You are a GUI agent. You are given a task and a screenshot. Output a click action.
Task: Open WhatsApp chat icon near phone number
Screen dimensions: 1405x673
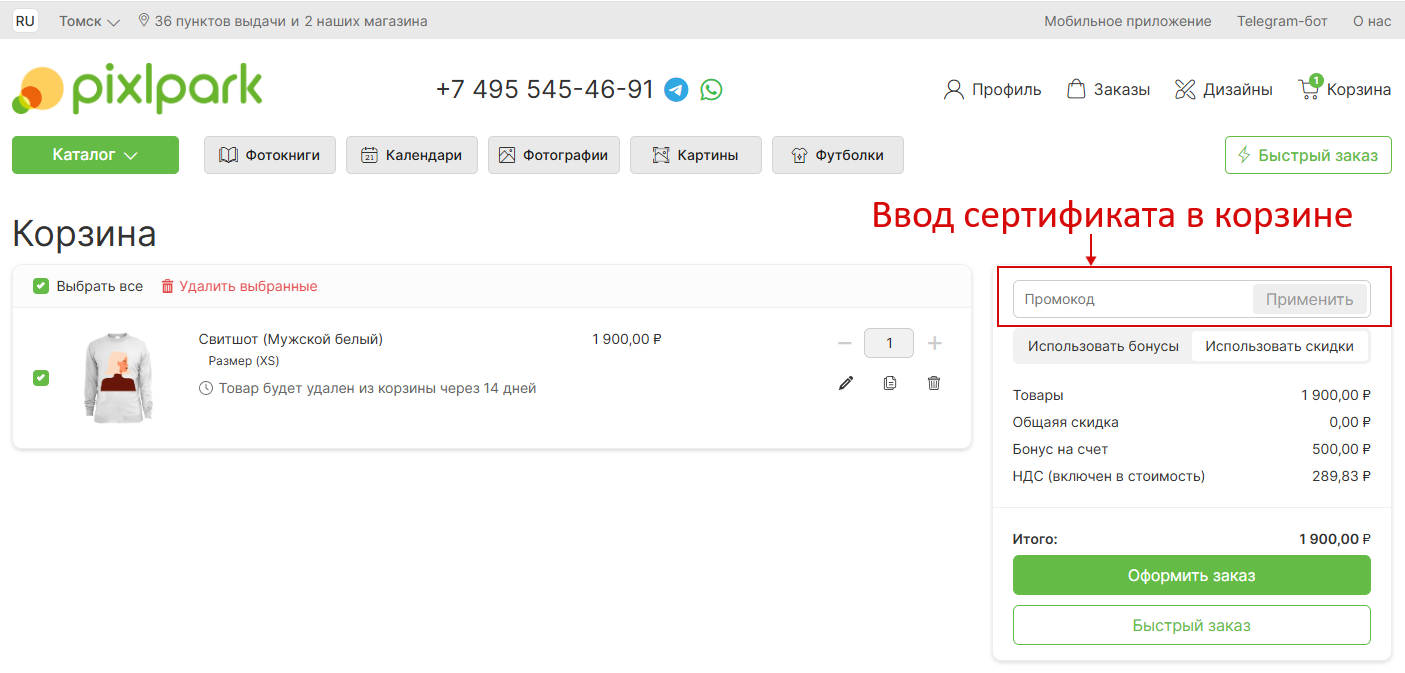pyautogui.click(x=711, y=90)
